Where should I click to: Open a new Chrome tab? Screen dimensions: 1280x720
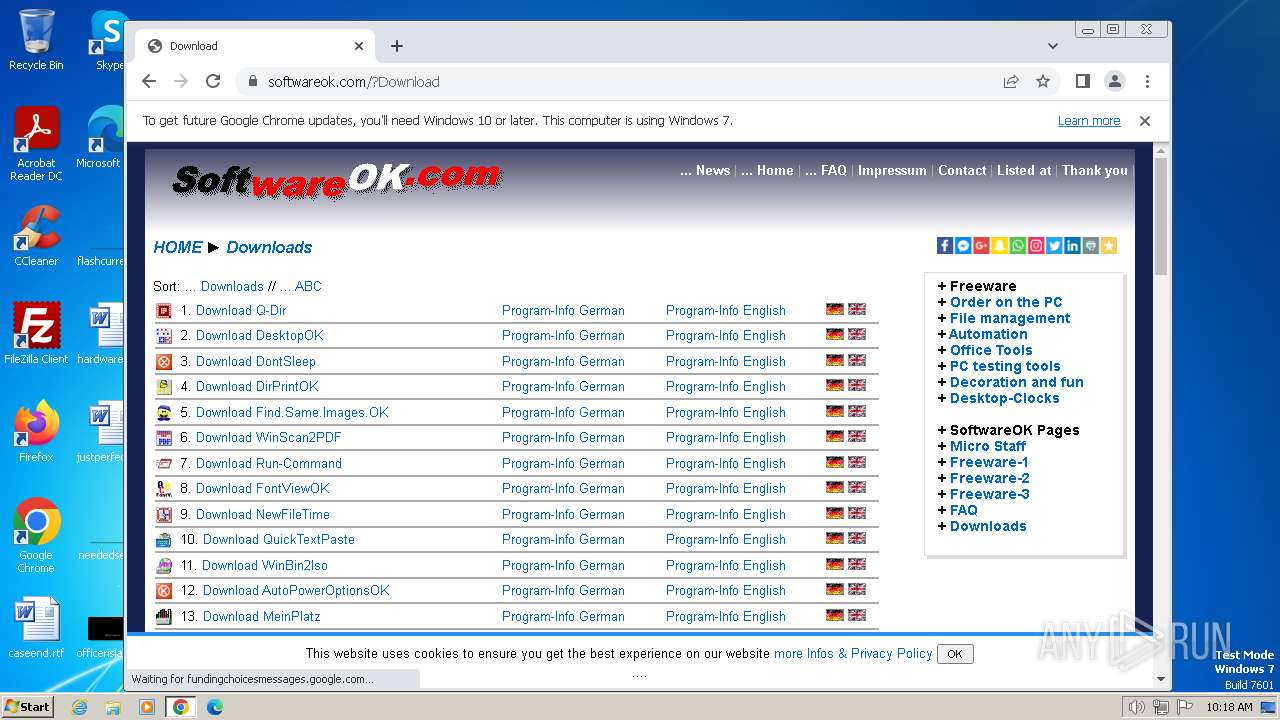pyautogui.click(x=397, y=46)
